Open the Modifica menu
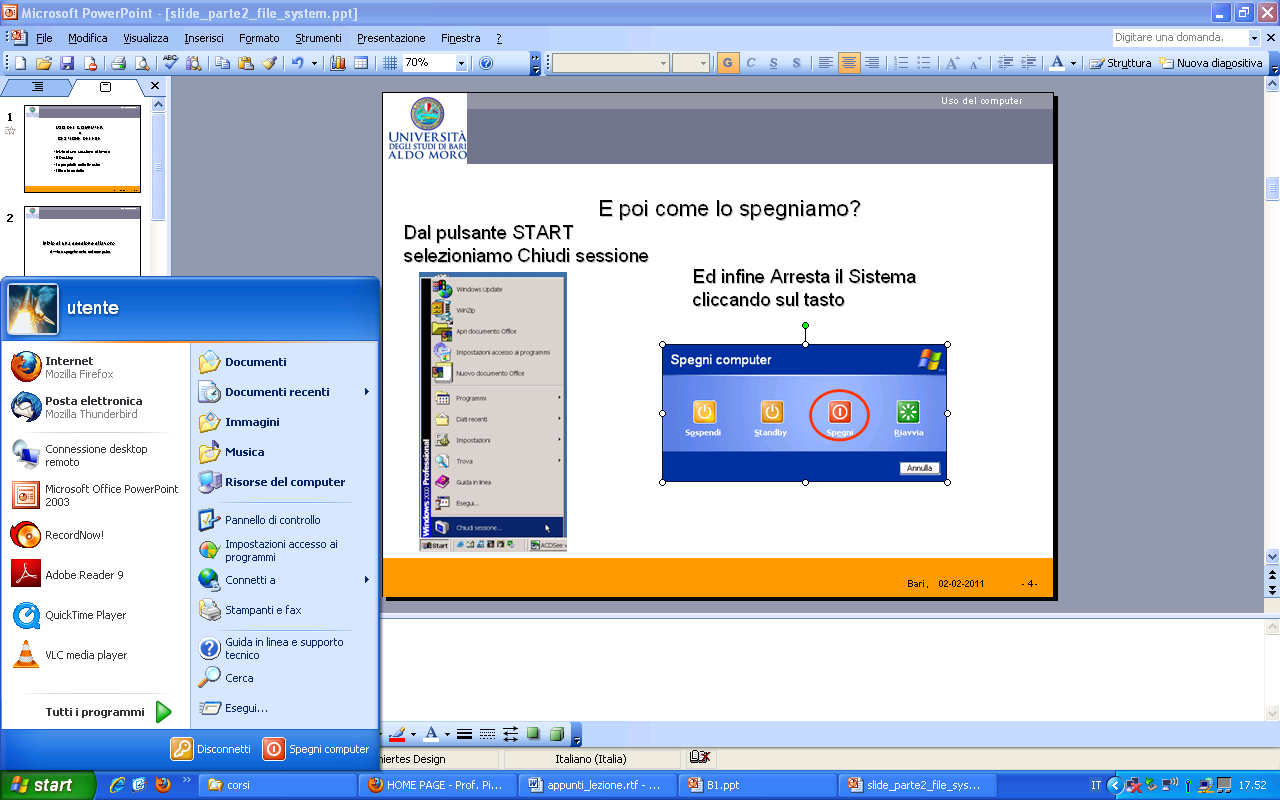Screen dimensions: 1280x800 (x=88, y=38)
